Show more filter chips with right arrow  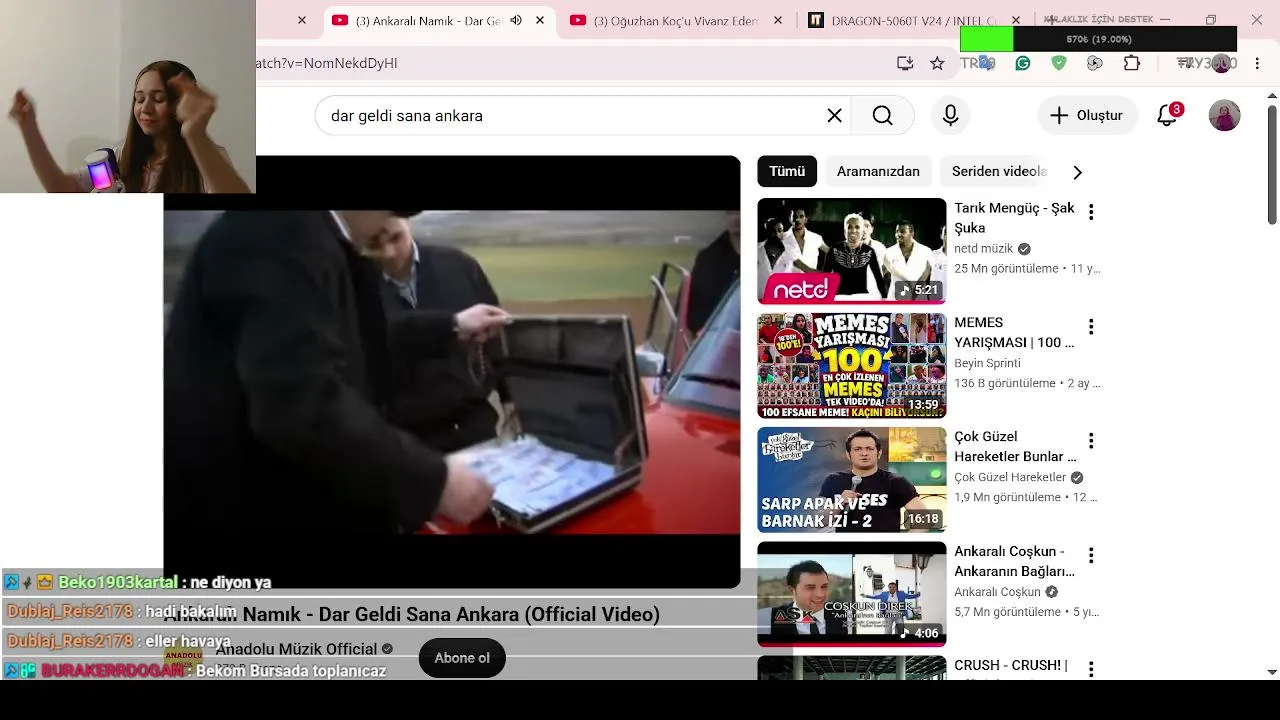[1077, 172]
